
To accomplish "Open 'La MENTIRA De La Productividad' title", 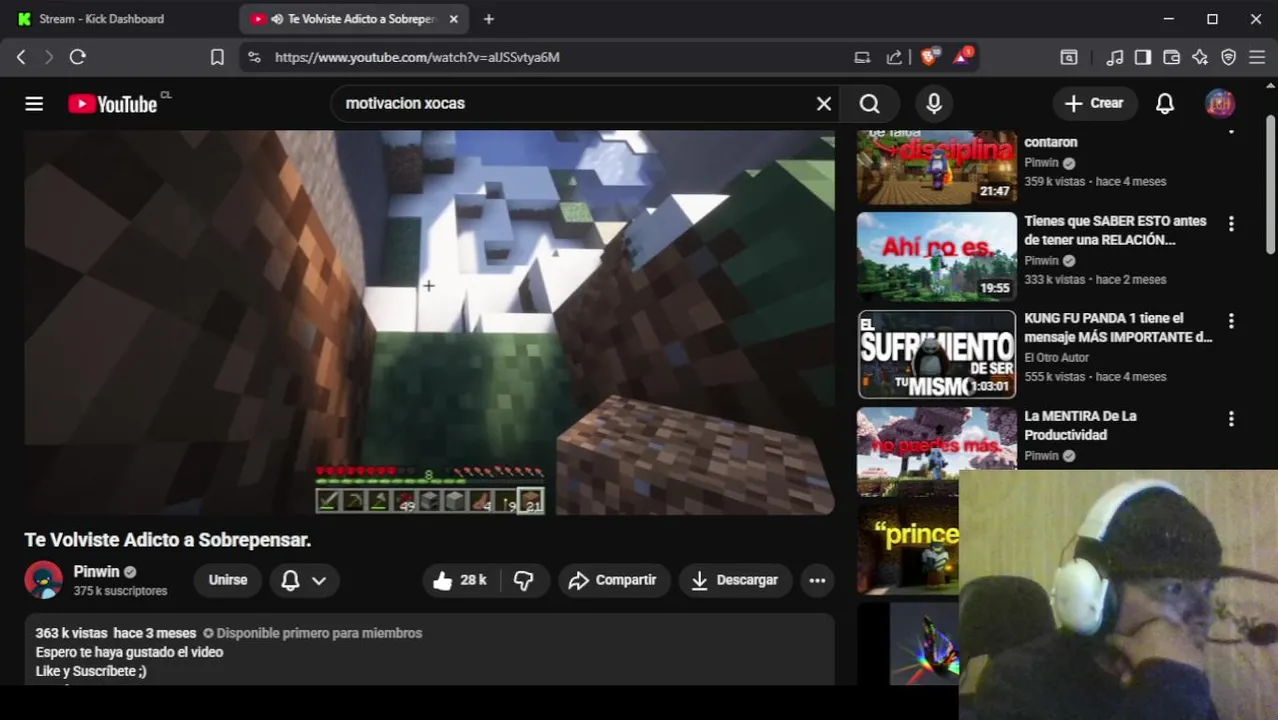I will [x=1080, y=425].
